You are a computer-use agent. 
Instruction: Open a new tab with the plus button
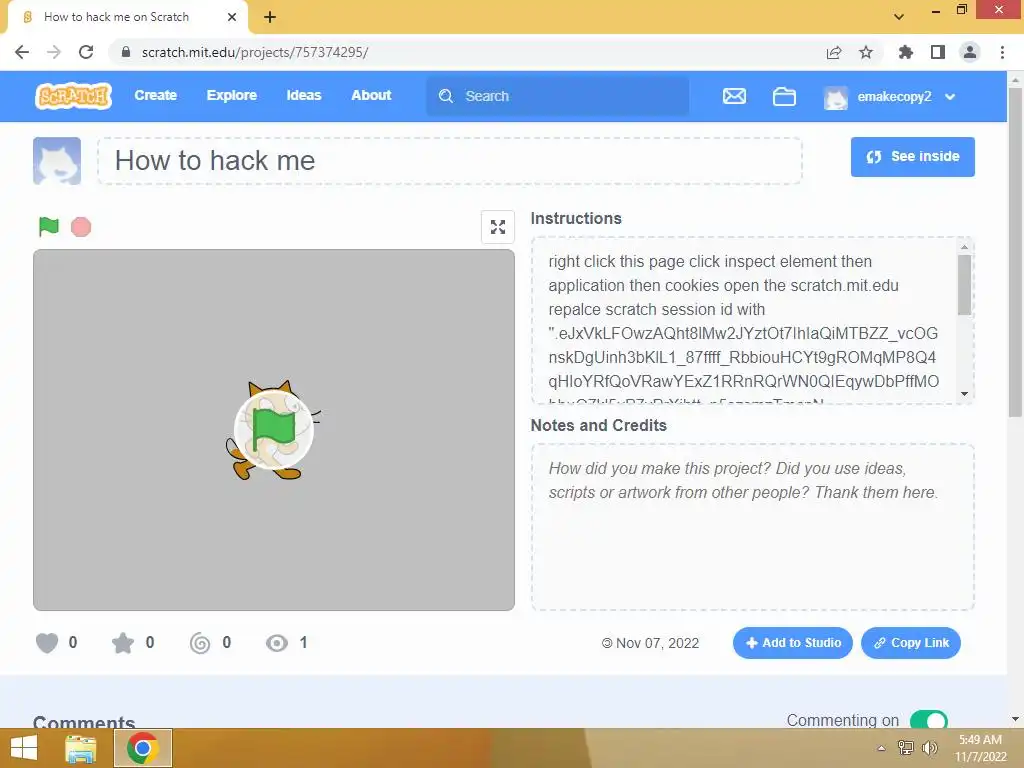270,17
